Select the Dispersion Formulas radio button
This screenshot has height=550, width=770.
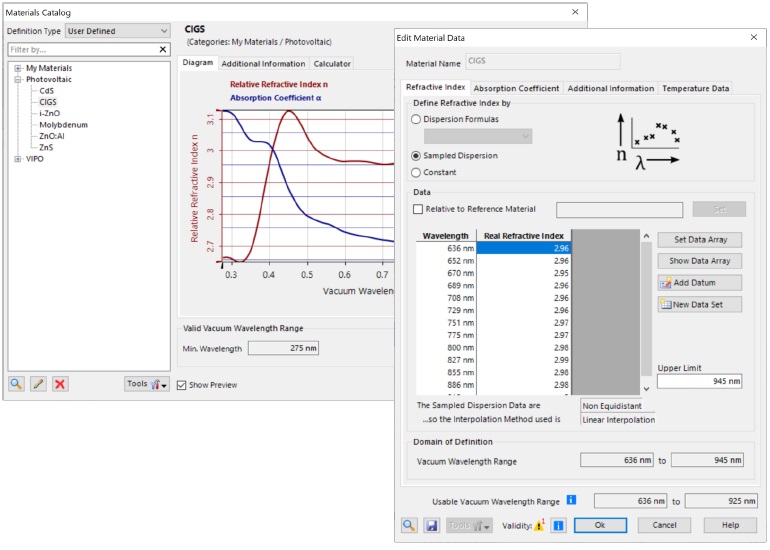[x=416, y=119]
